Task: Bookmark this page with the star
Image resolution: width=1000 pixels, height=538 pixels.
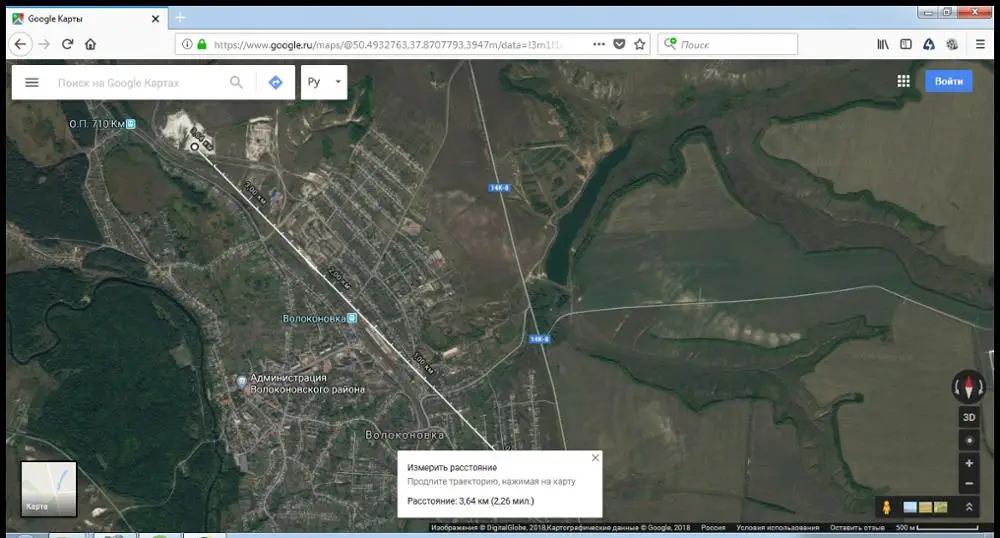Action: (640, 44)
